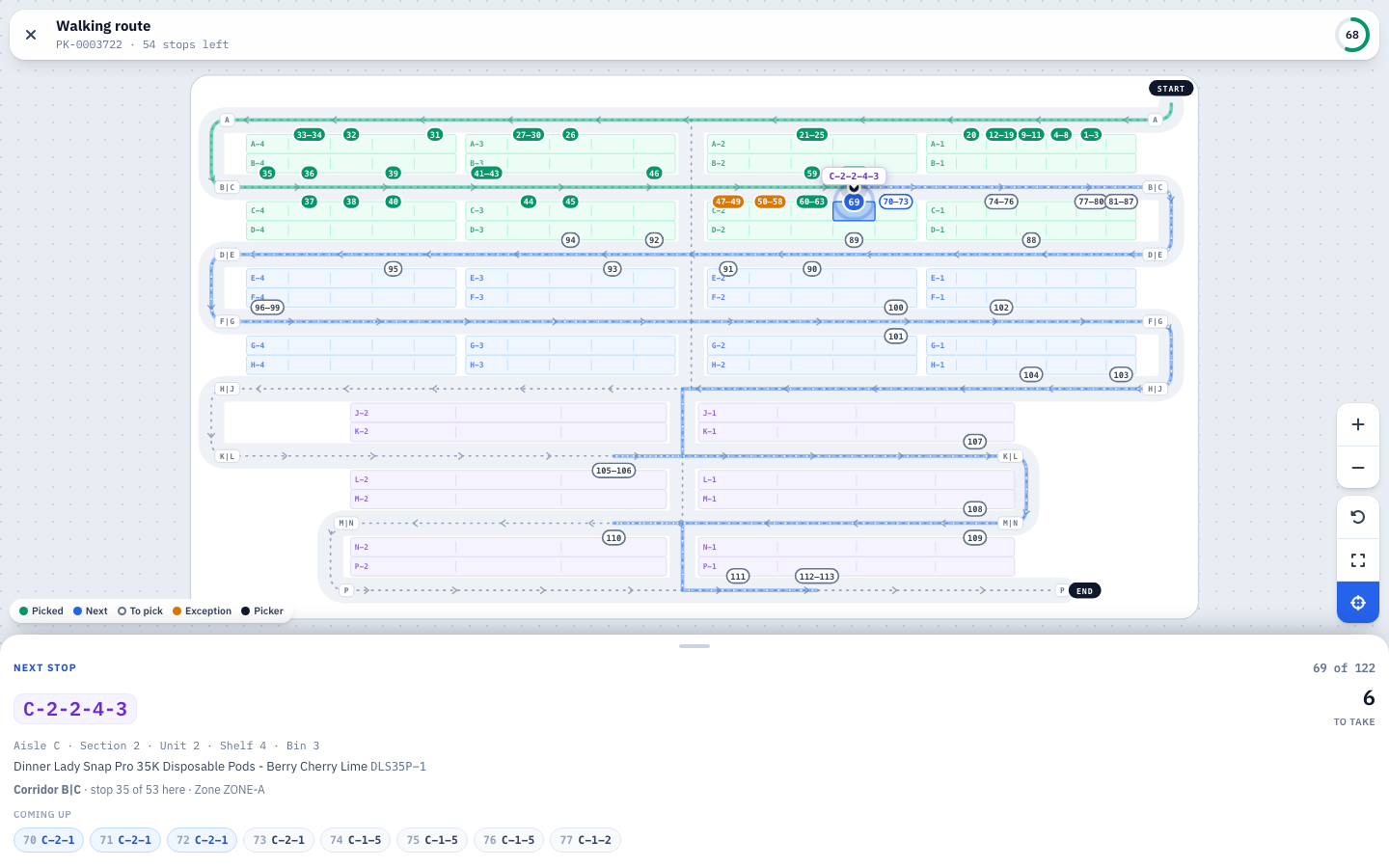Open upcoming stop chip 75 C-1-5

pos(432,840)
